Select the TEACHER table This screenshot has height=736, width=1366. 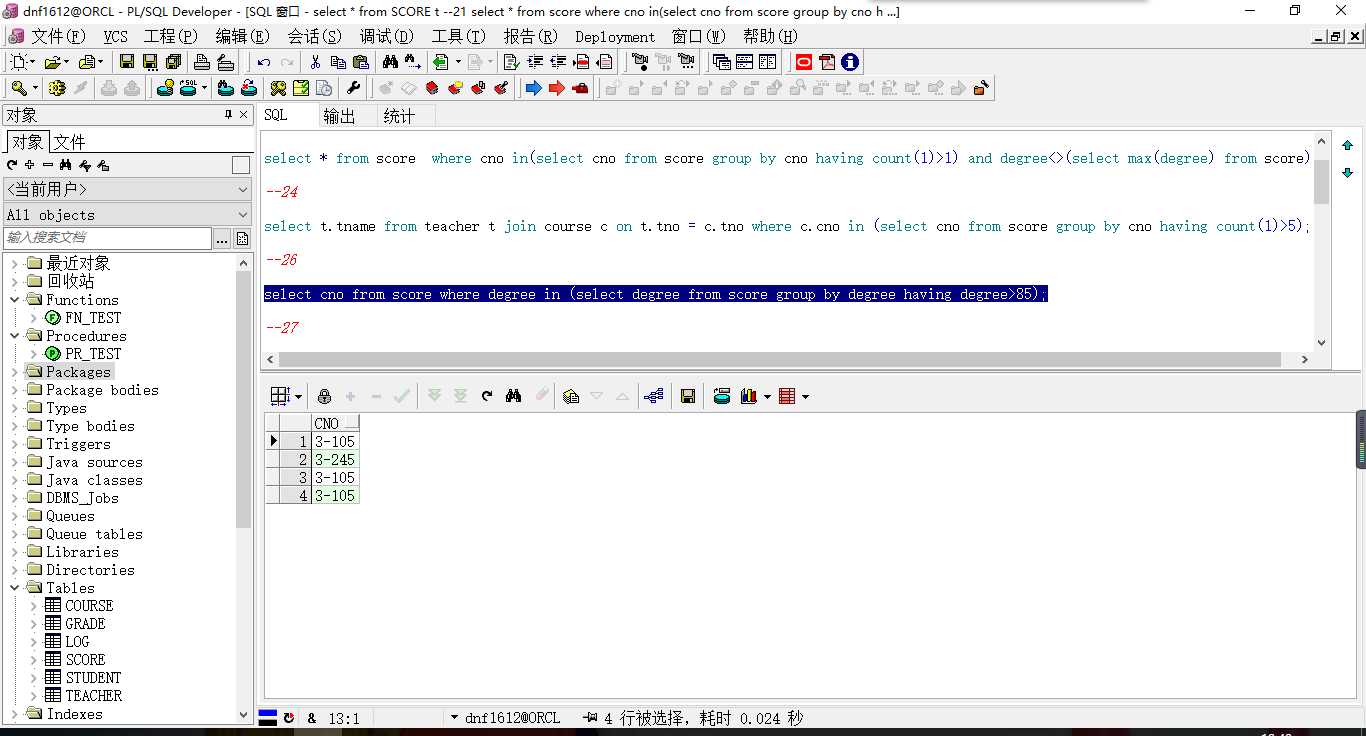(x=93, y=696)
